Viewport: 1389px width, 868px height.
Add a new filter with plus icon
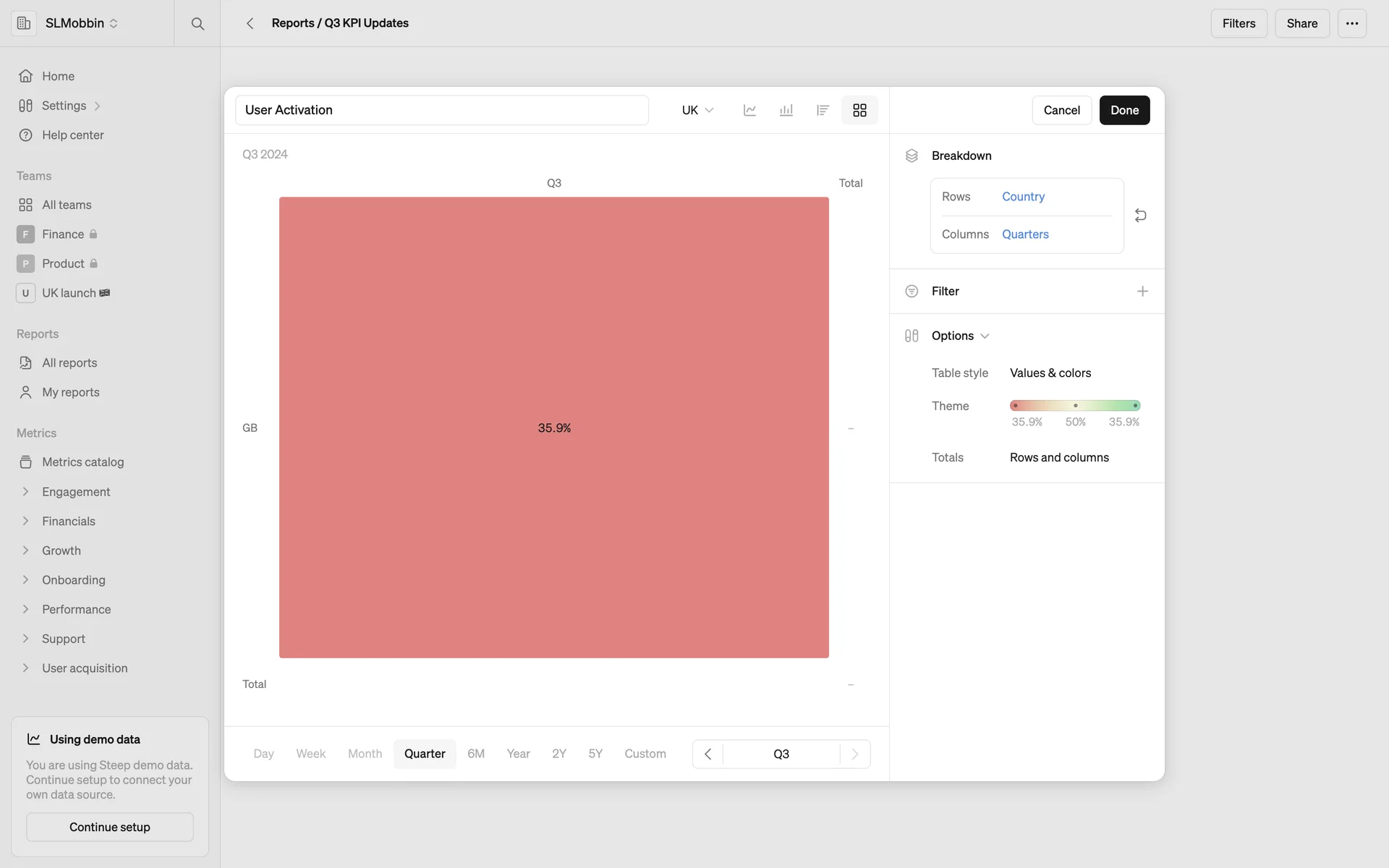[1142, 292]
